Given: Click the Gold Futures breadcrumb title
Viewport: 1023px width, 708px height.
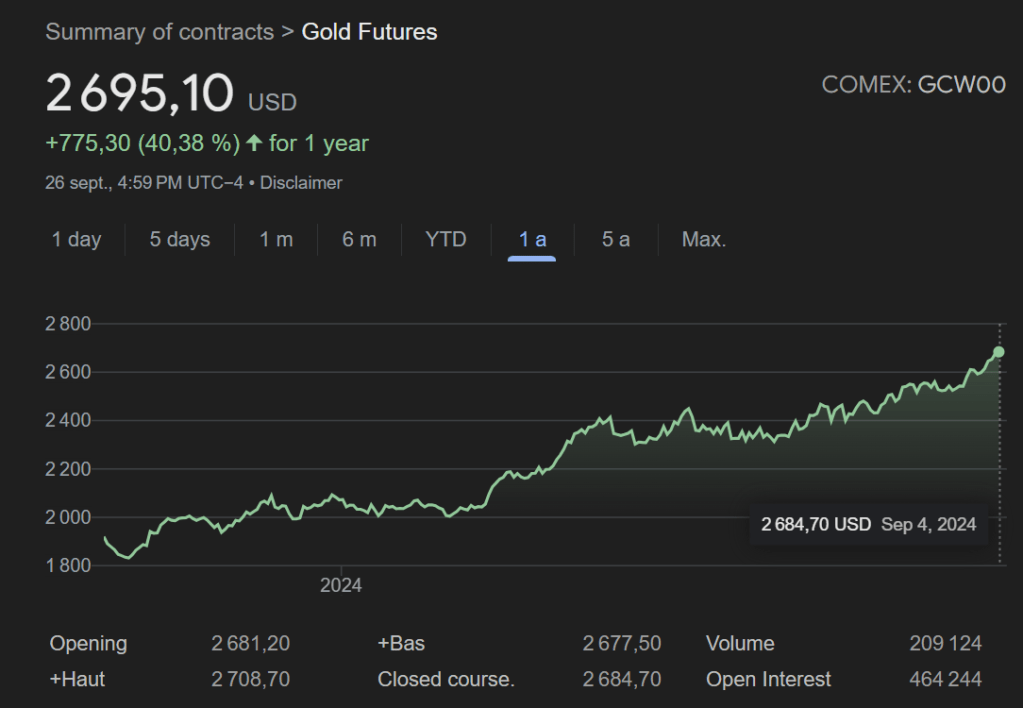Looking at the screenshot, I should (369, 32).
